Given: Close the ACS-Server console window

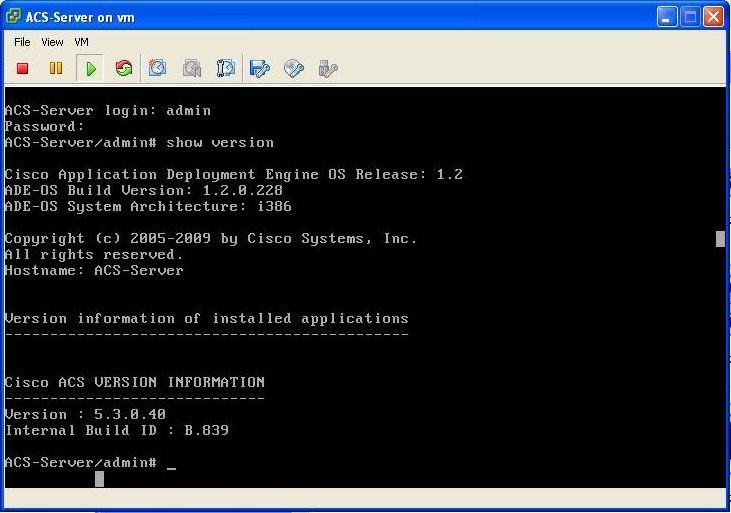Looking at the screenshot, I should click(x=713, y=17).
